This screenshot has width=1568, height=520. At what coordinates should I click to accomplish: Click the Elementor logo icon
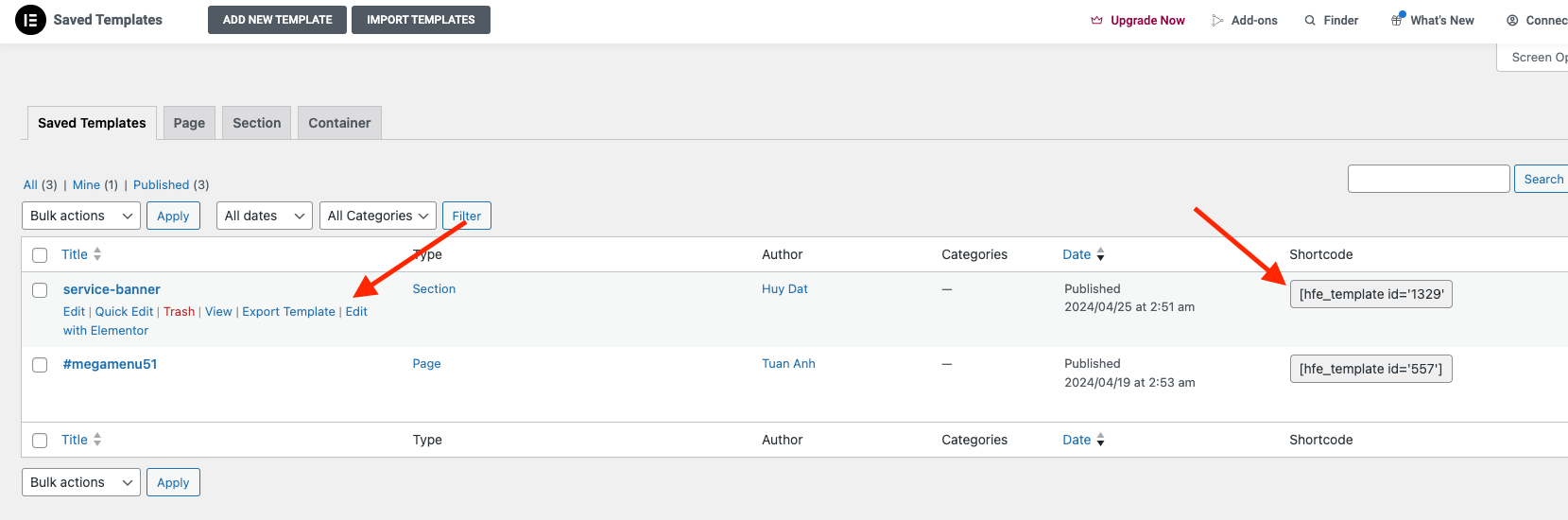coord(30,20)
